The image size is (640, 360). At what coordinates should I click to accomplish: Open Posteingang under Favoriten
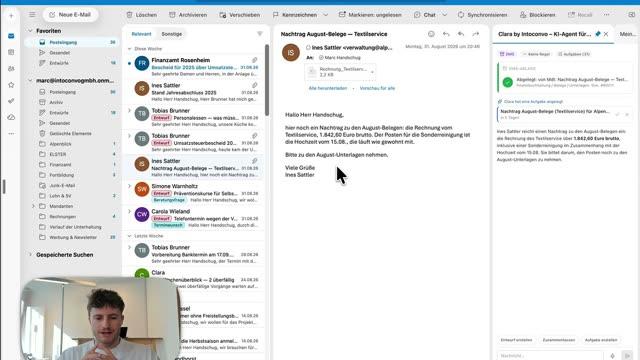[72, 42]
